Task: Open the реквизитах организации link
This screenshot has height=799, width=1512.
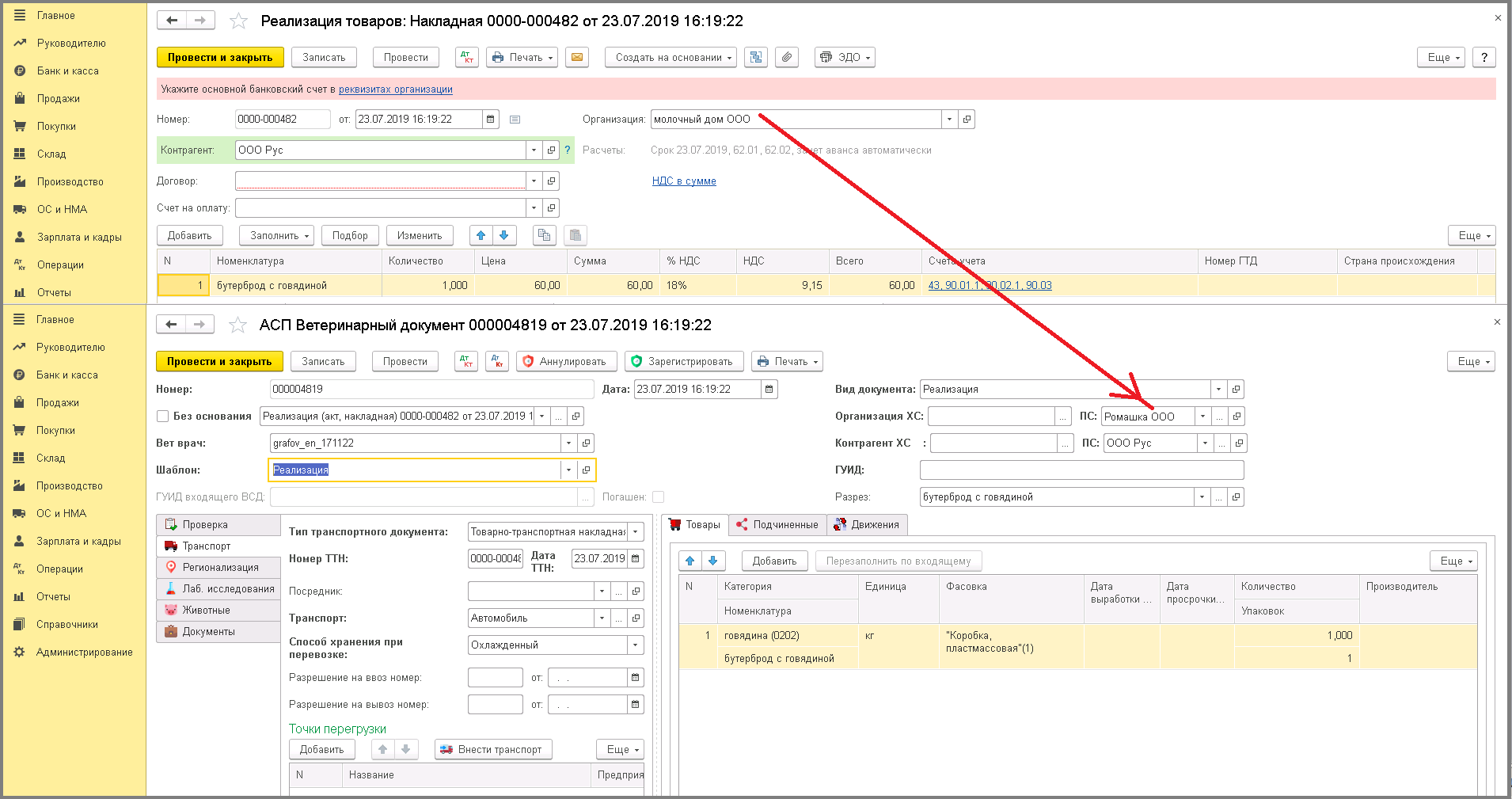Action: coord(396,89)
